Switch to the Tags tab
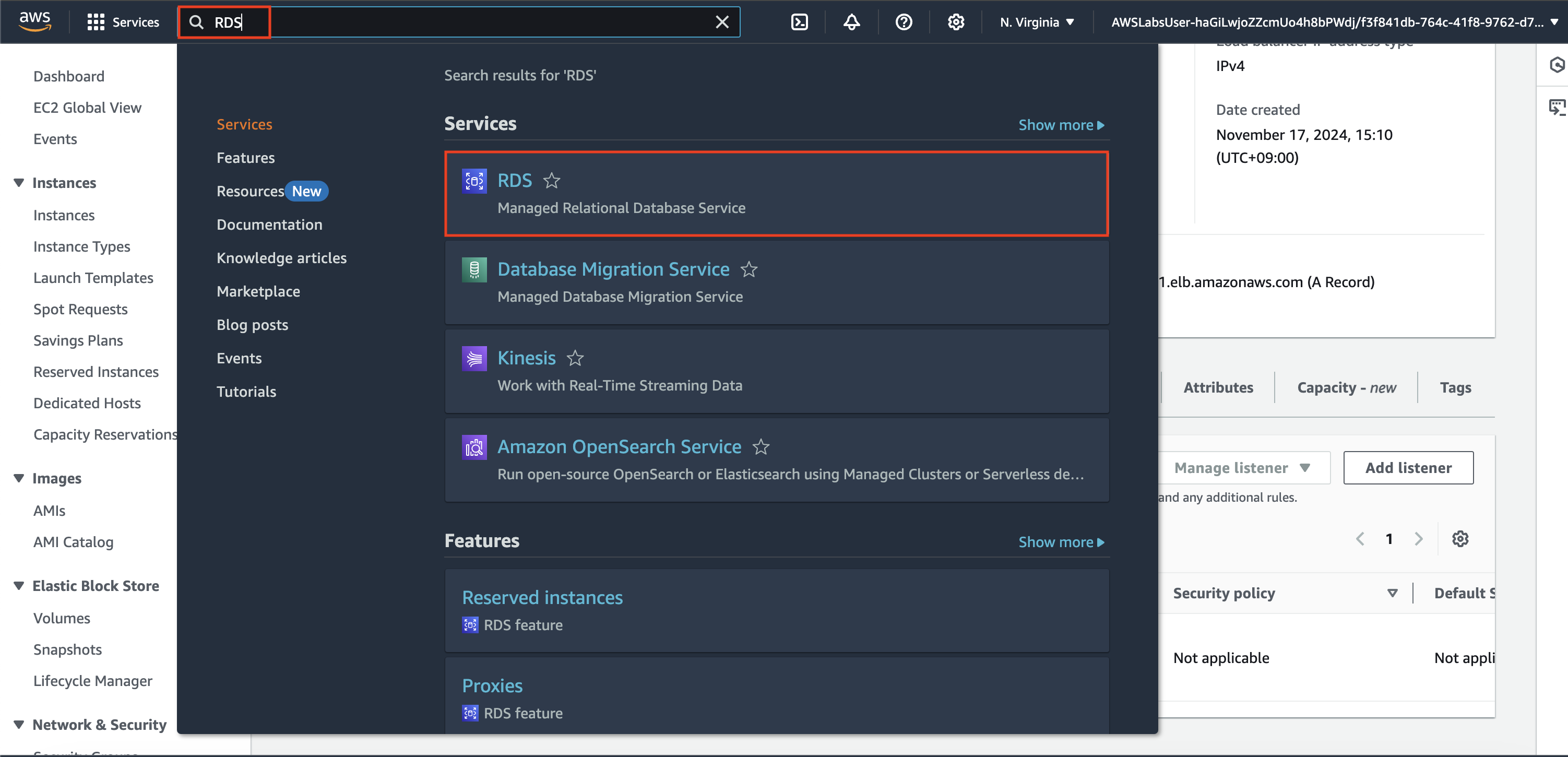This screenshot has width=1568, height=757. pos(1455,387)
